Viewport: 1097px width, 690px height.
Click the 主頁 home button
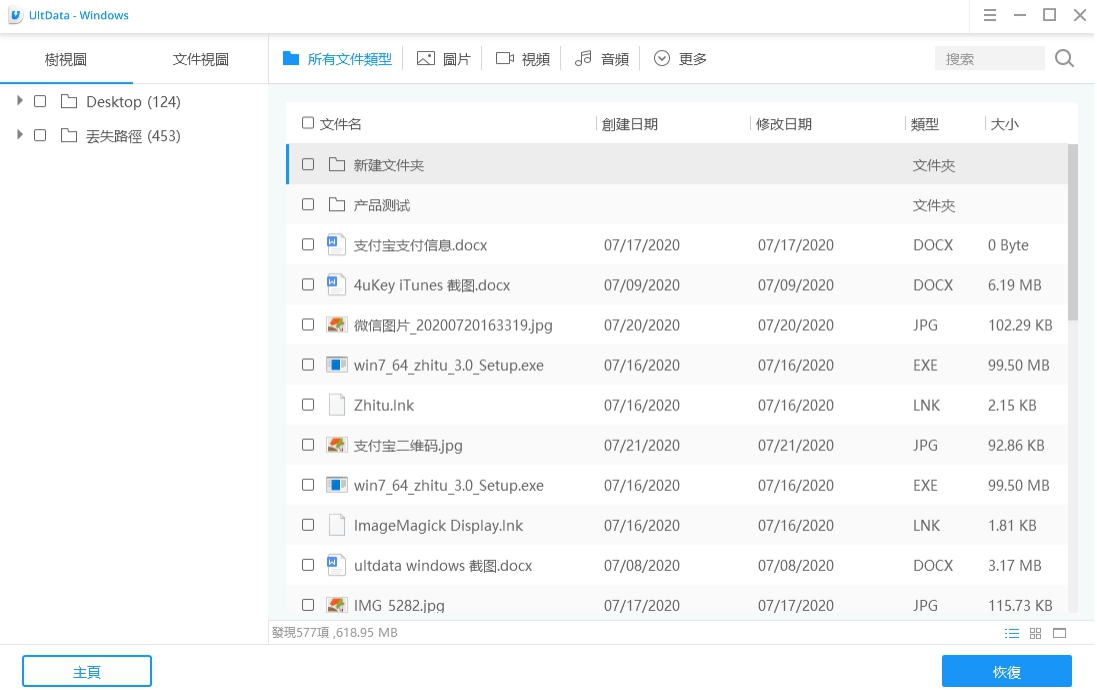[87, 672]
